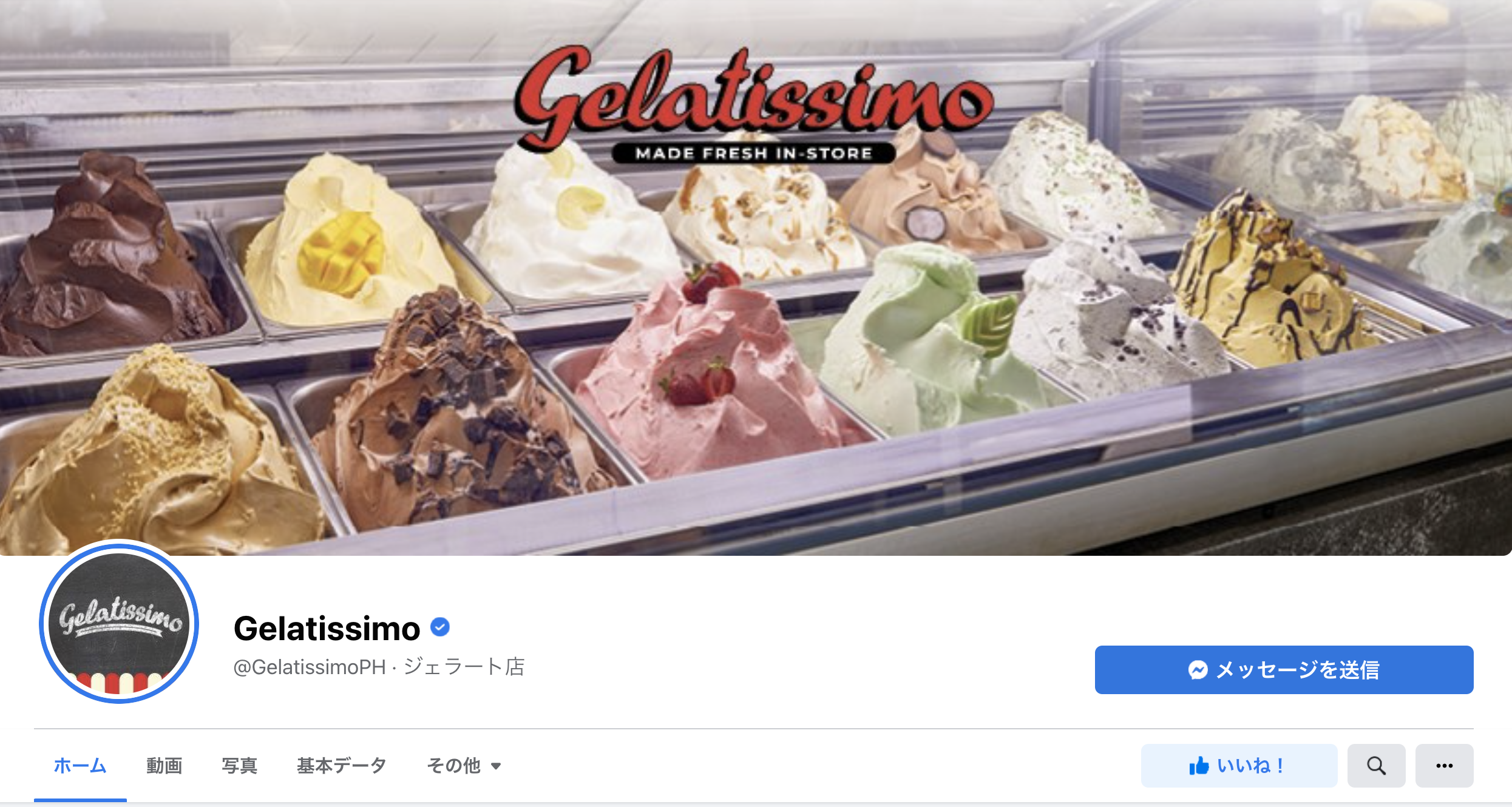Click the small arrow beside その他

click(496, 766)
